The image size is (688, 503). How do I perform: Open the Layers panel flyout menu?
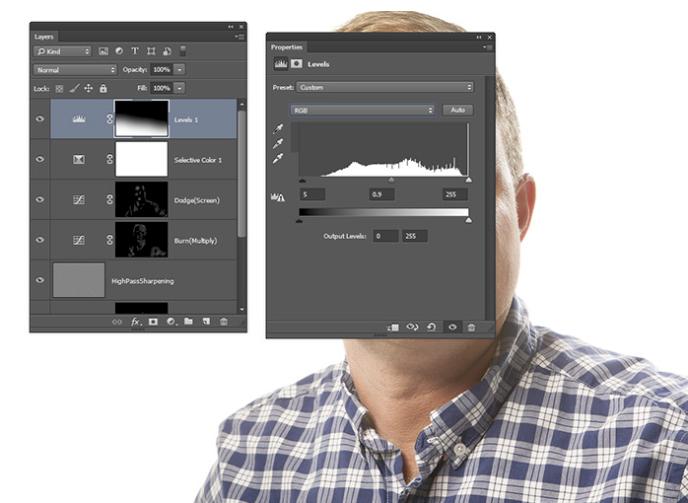240,37
